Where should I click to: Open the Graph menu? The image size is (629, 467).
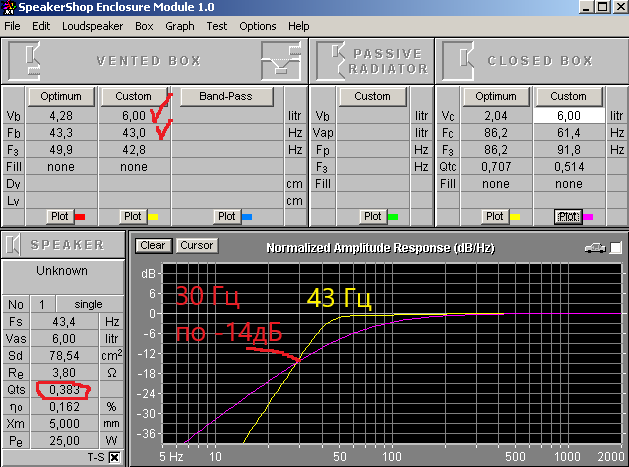180,26
